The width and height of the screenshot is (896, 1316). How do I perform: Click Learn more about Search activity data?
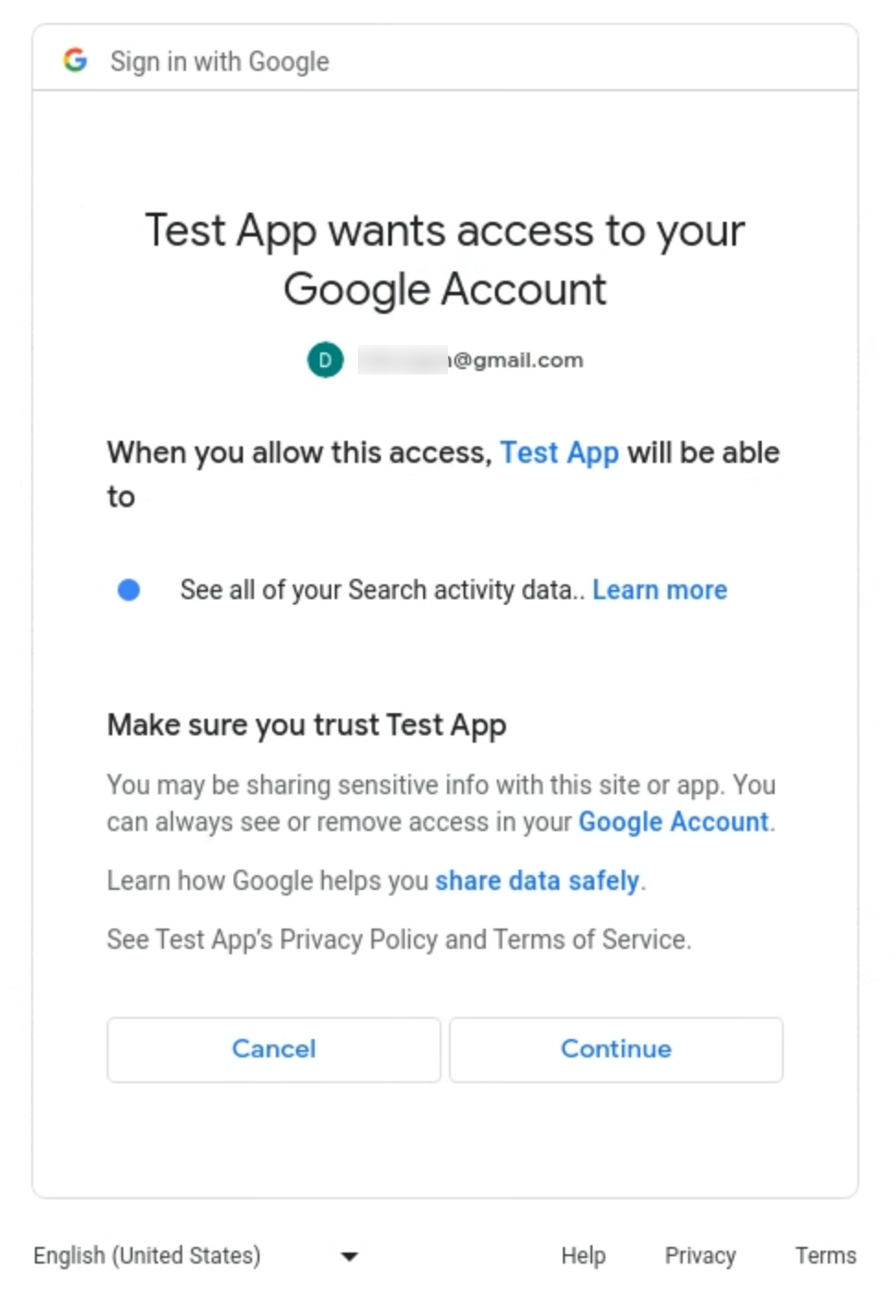coord(660,589)
